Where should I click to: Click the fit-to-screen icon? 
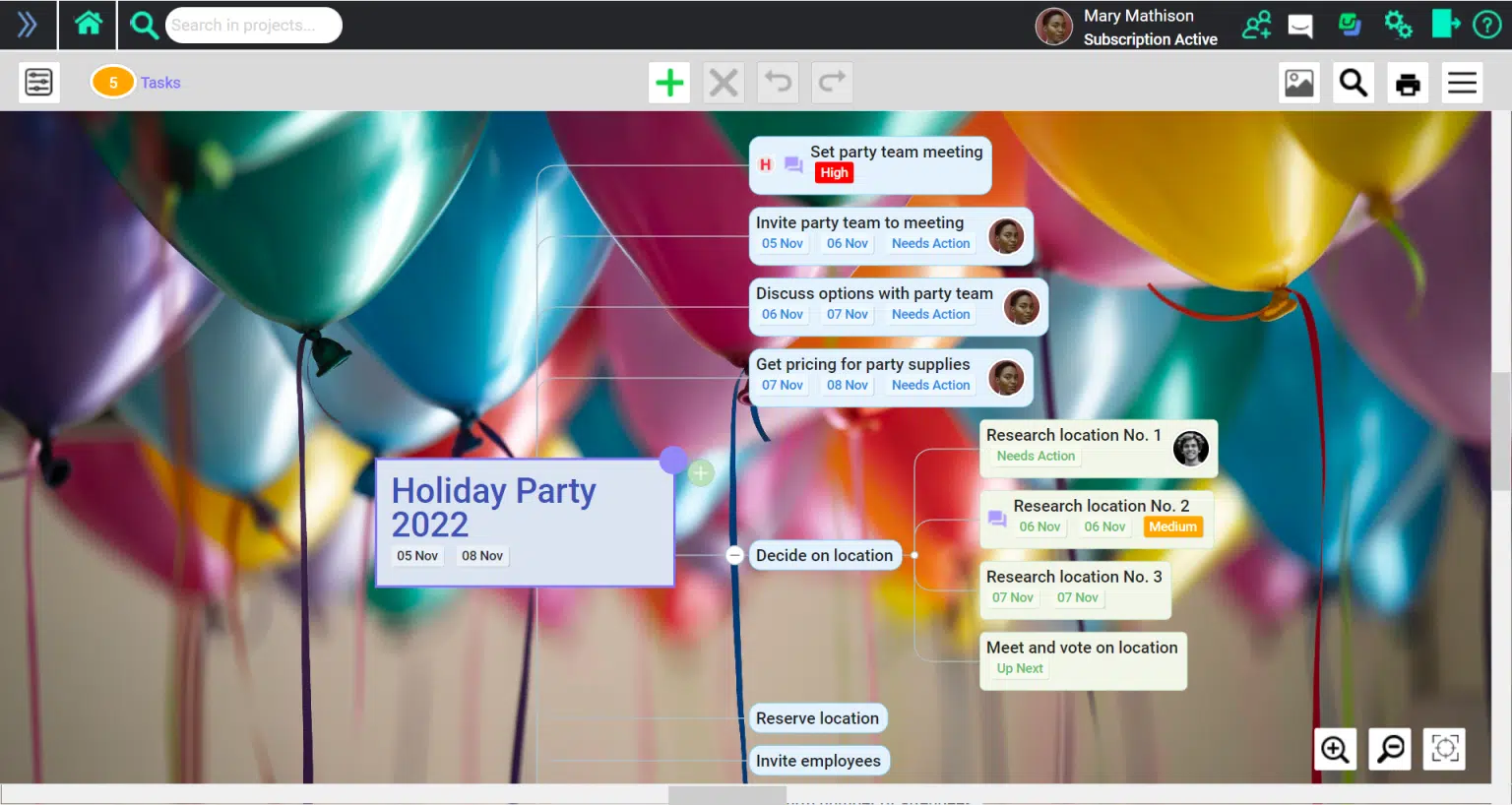(1444, 749)
